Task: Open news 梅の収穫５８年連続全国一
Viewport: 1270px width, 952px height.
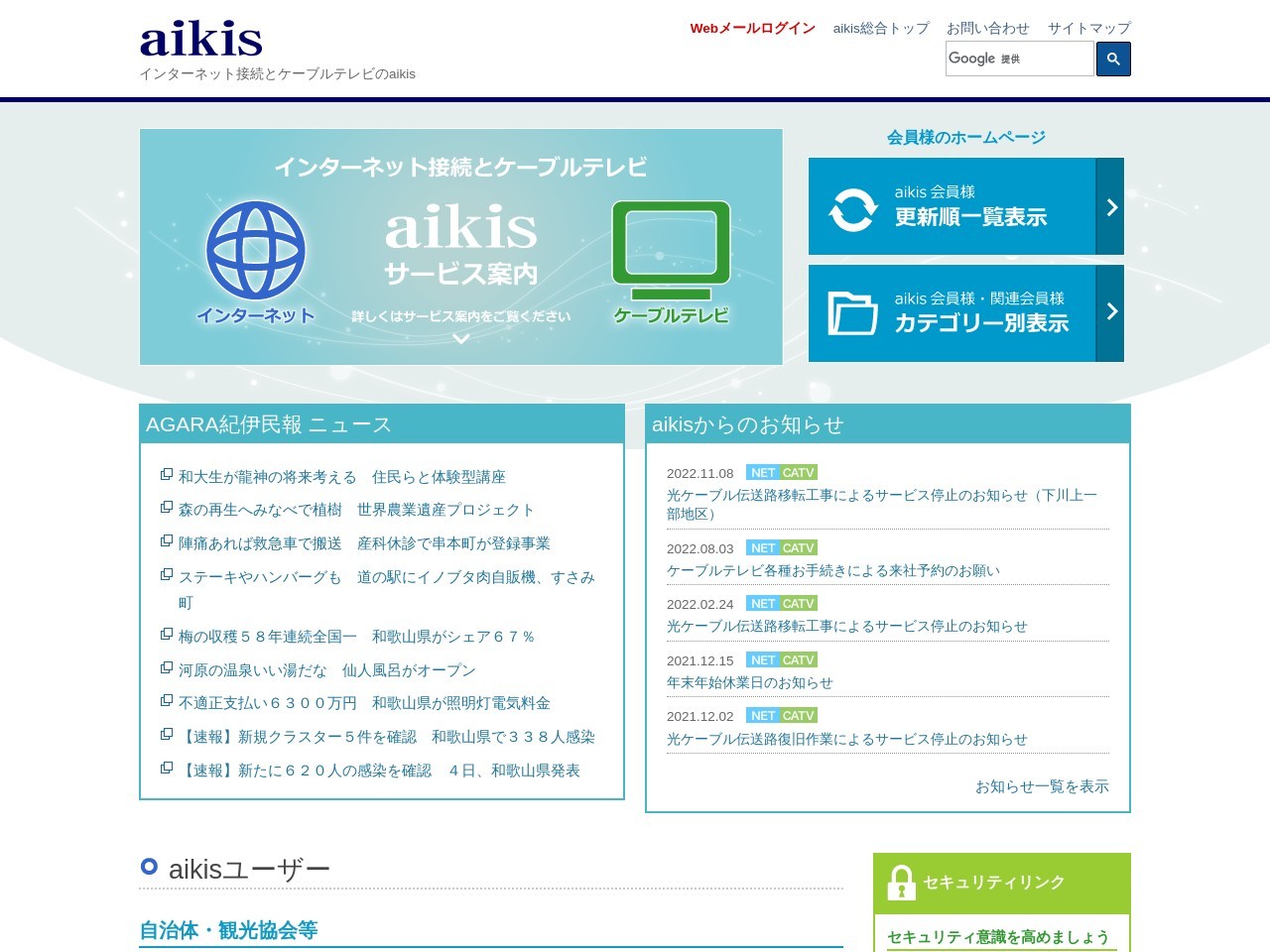Action: click(357, 637)
